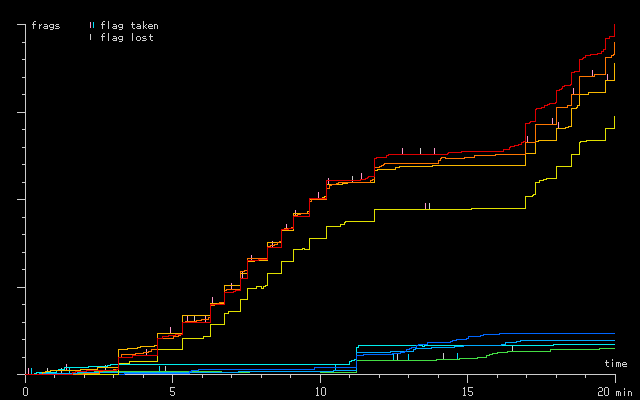Select the '15' tick label on time axis
The image size is (640, 400).
click(x=467, y=389)
